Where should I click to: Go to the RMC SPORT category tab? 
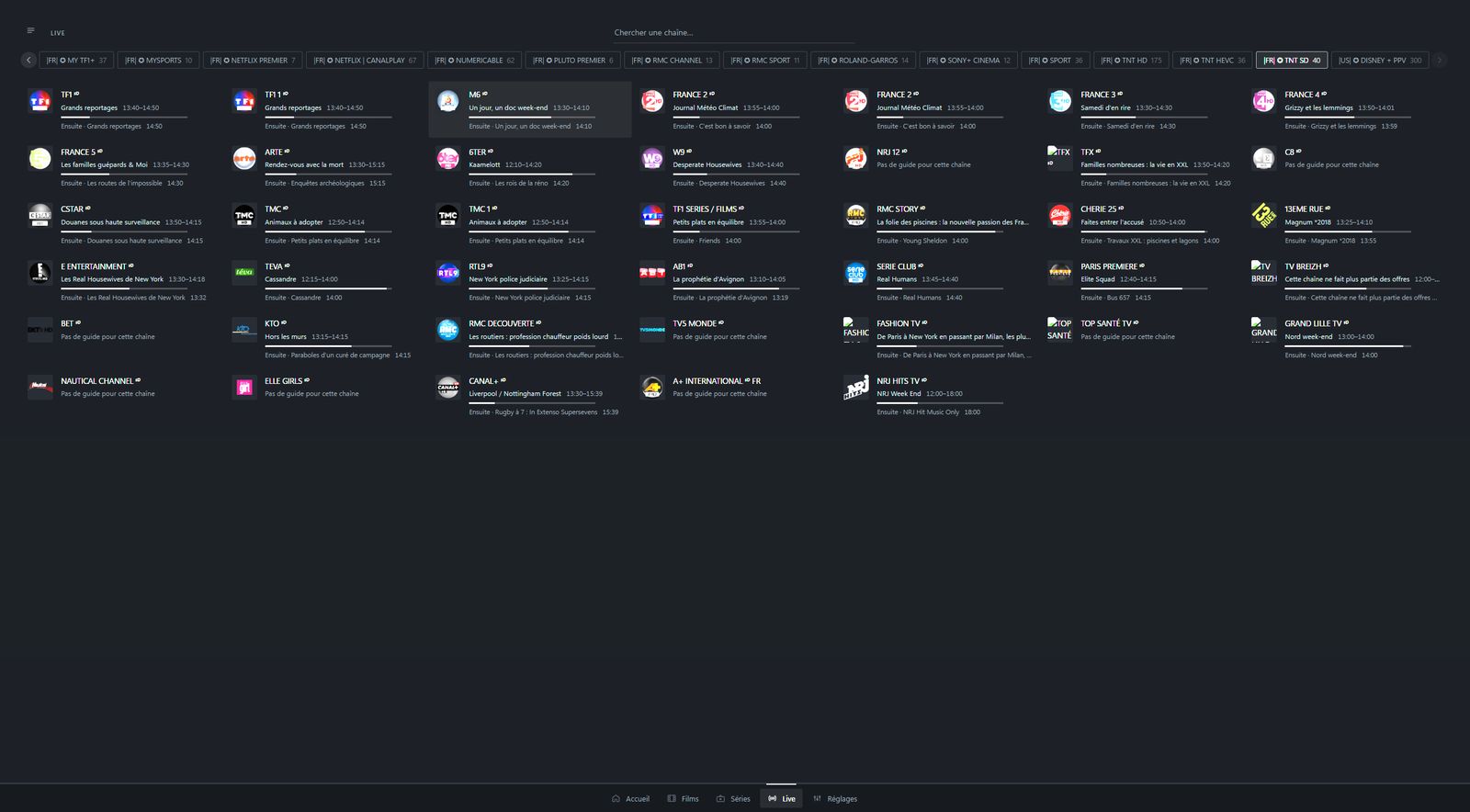[765, 61]
